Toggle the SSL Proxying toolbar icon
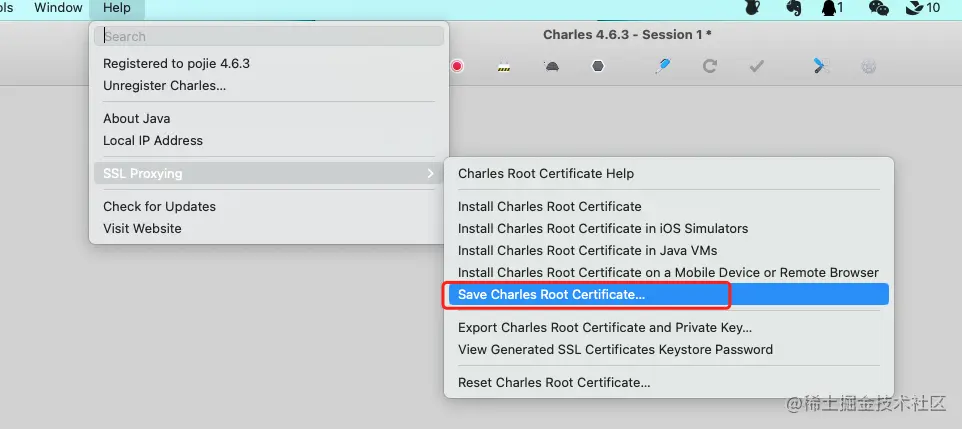 (x=504, y=66)
